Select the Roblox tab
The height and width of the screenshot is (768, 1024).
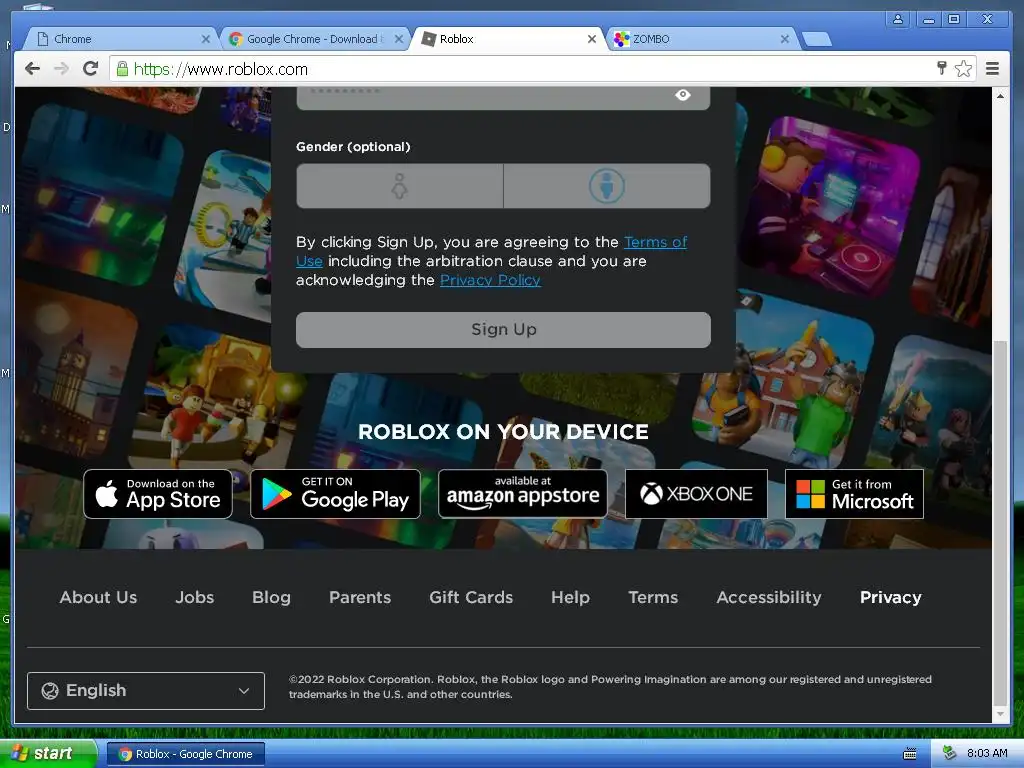[506, 39]
